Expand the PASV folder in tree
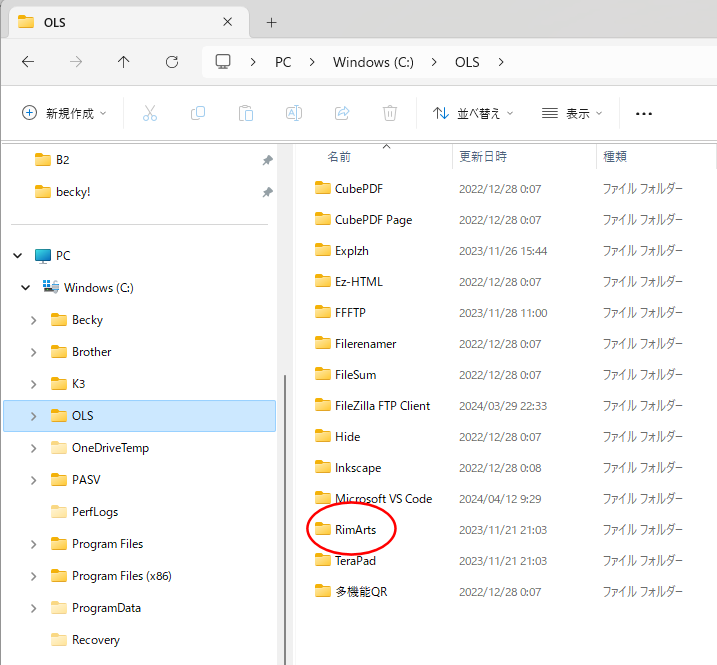The height and width of the screenshot is (665, 717). coord(33,480)
